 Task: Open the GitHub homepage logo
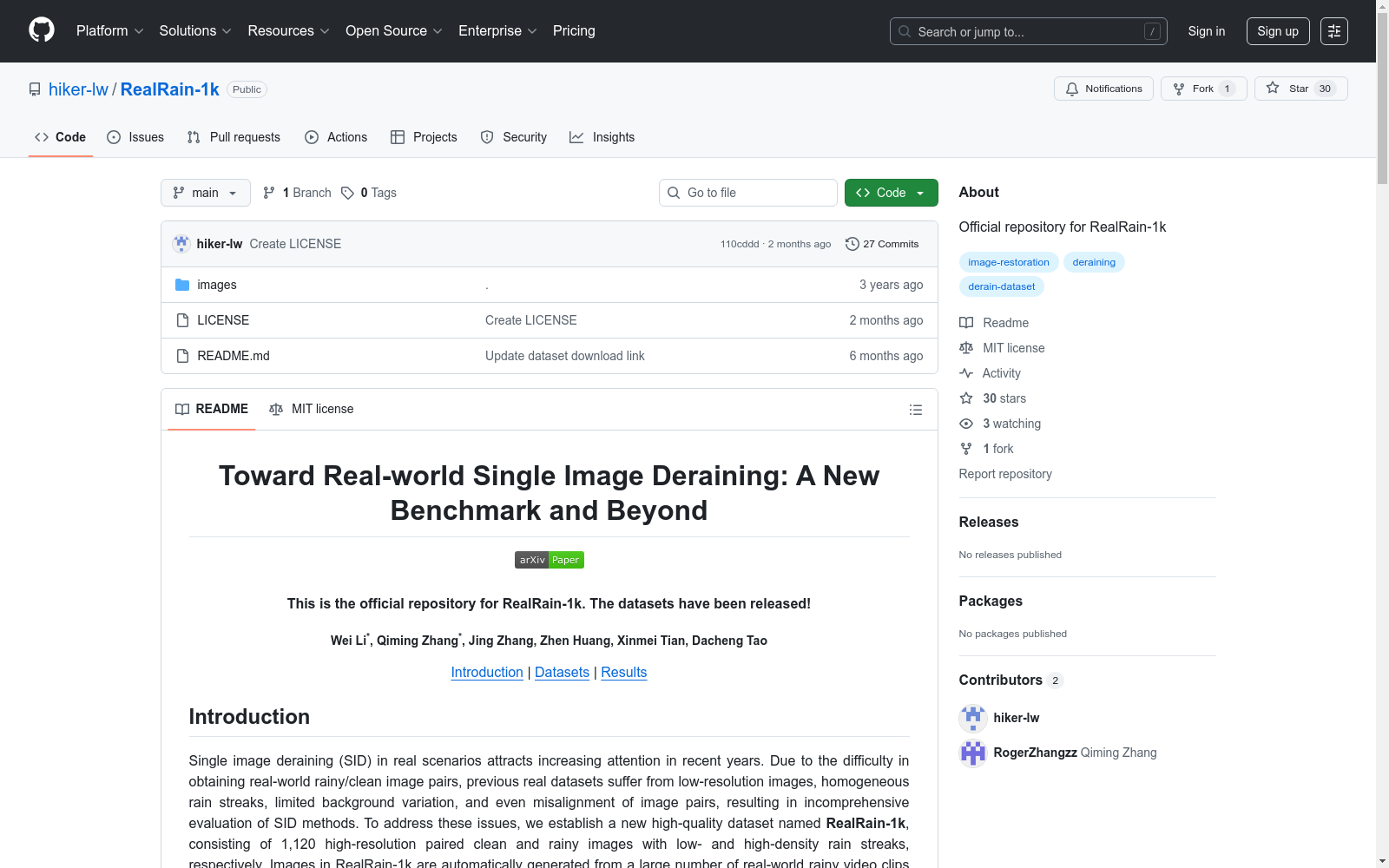pyautogui.click(x=42, y=30)
